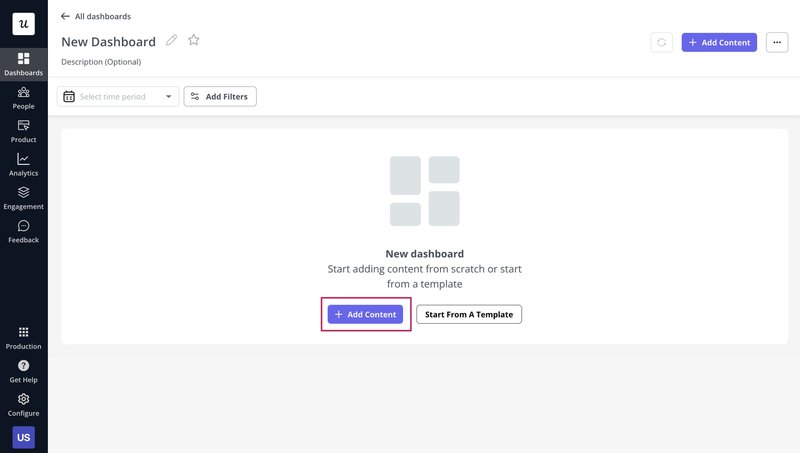This screenshot has width=800, height=453.
Task: Star the New Dashboard as favorite
Action: pos(194,41)
